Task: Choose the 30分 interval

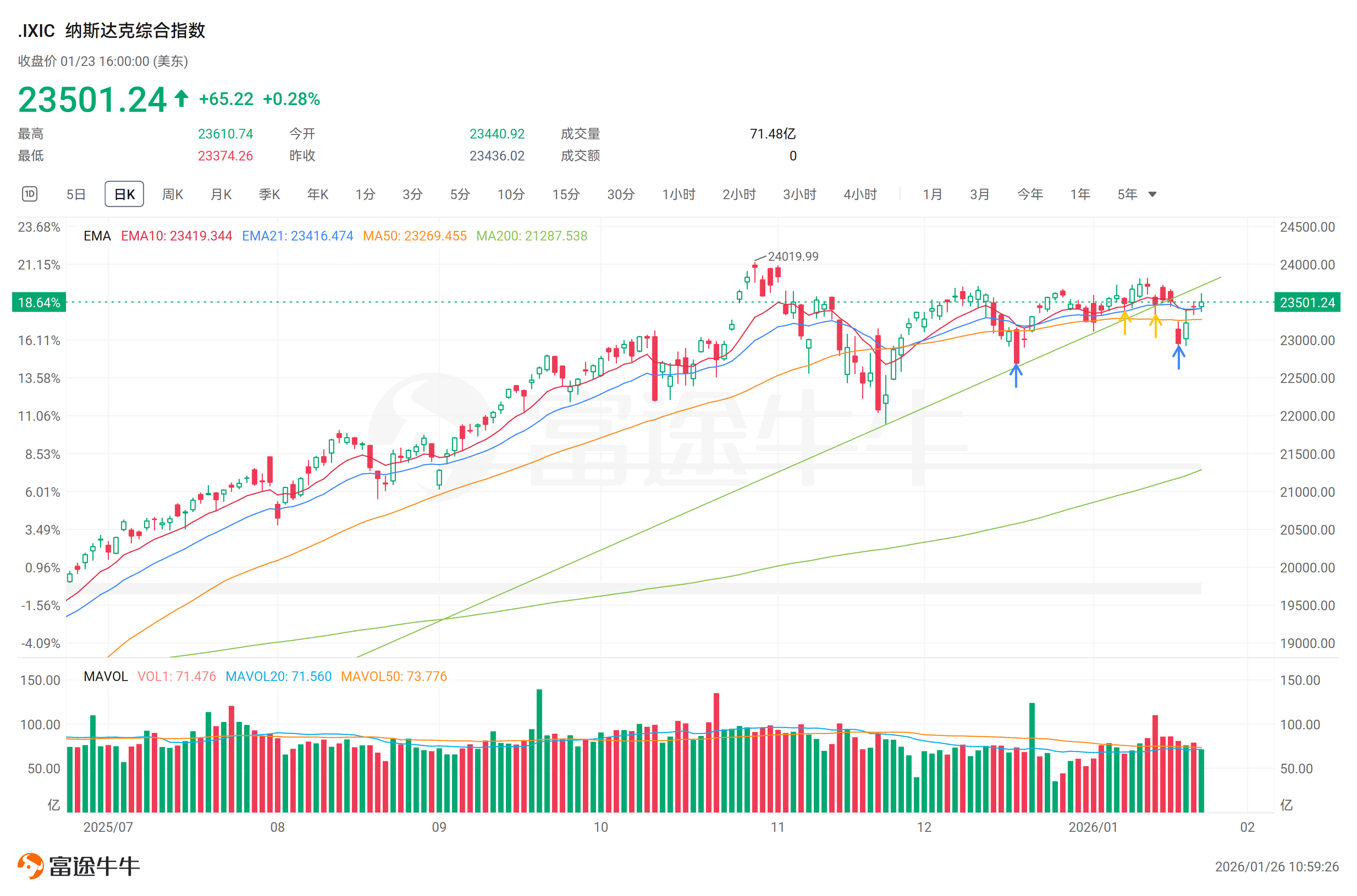Action: pyautogui.click(x=621, y=194)
